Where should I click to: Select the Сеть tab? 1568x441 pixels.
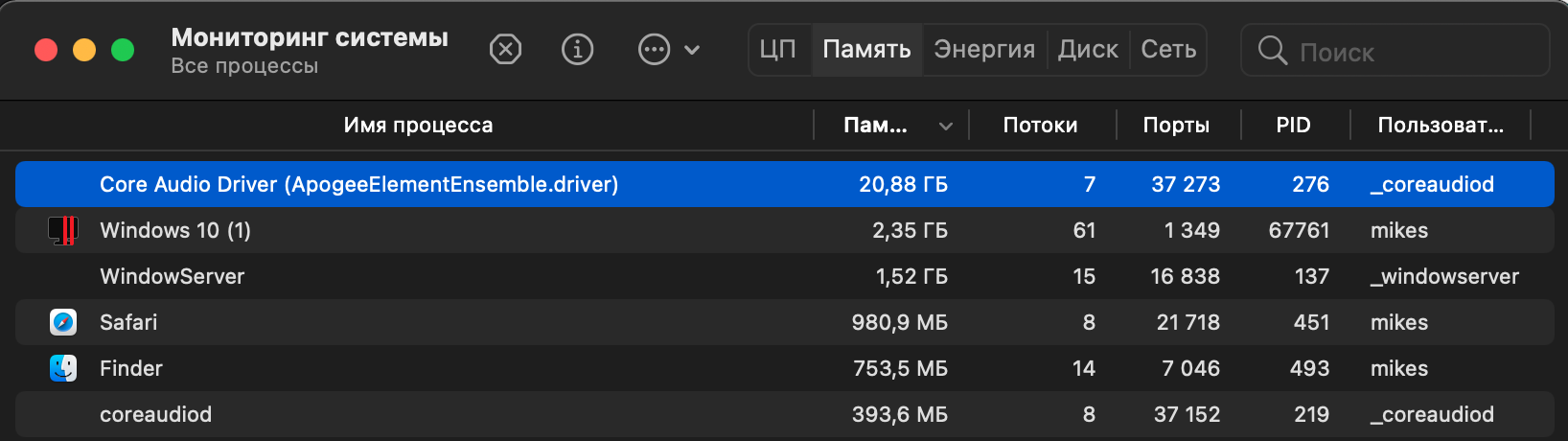pos(1168,49)
